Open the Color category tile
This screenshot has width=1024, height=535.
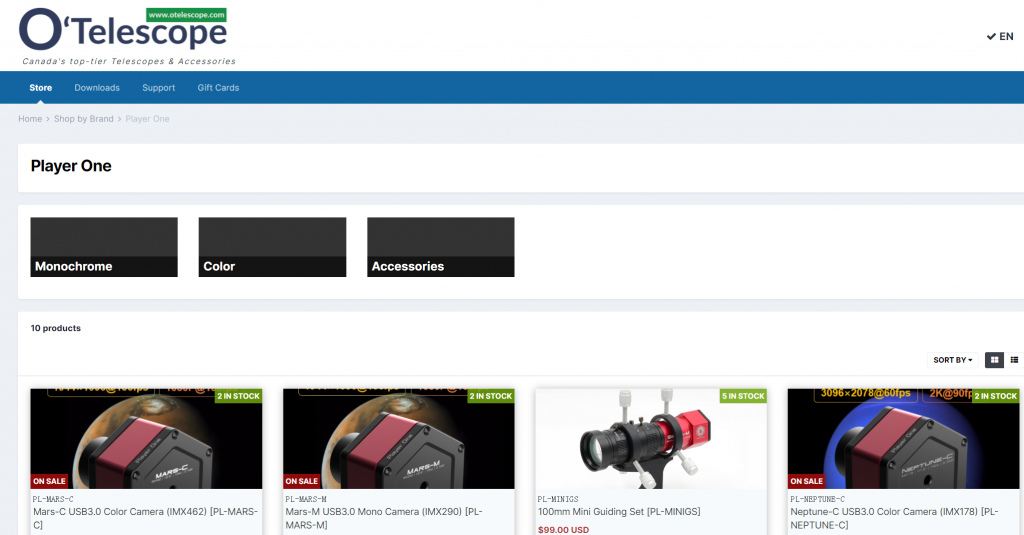272,247
